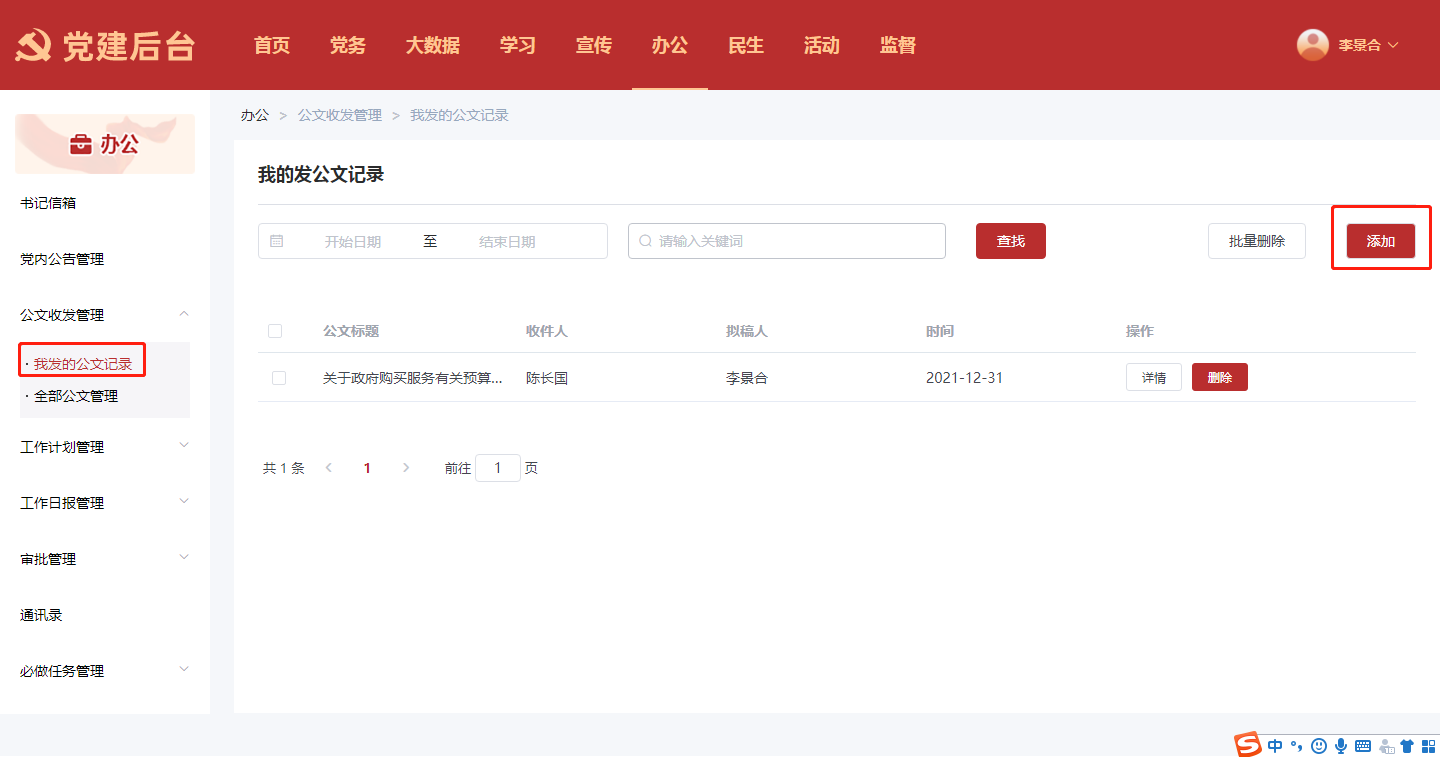The height and width of the screenshot is (757, 1440).
Task: Select 全部公文管理 in the sidebar
Action: (76, 396)
